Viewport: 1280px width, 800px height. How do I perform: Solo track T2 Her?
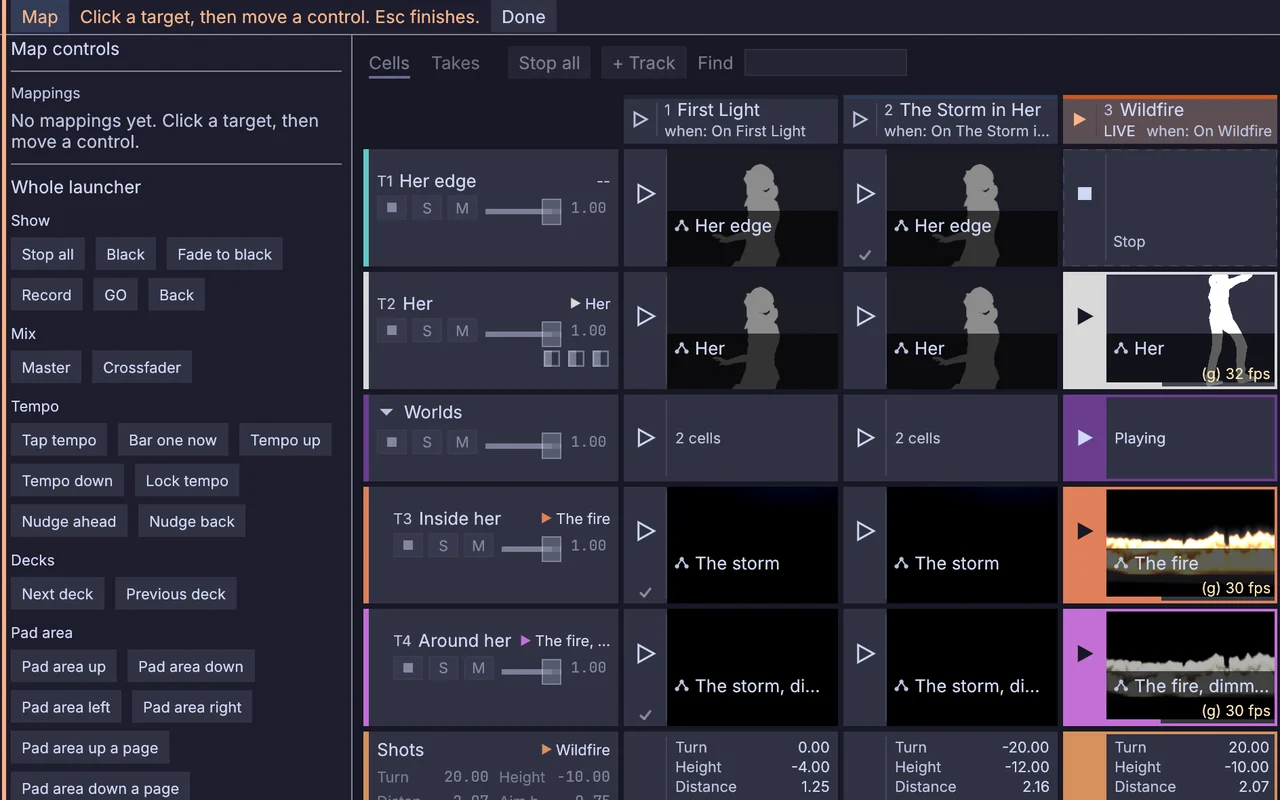(427, 331)
